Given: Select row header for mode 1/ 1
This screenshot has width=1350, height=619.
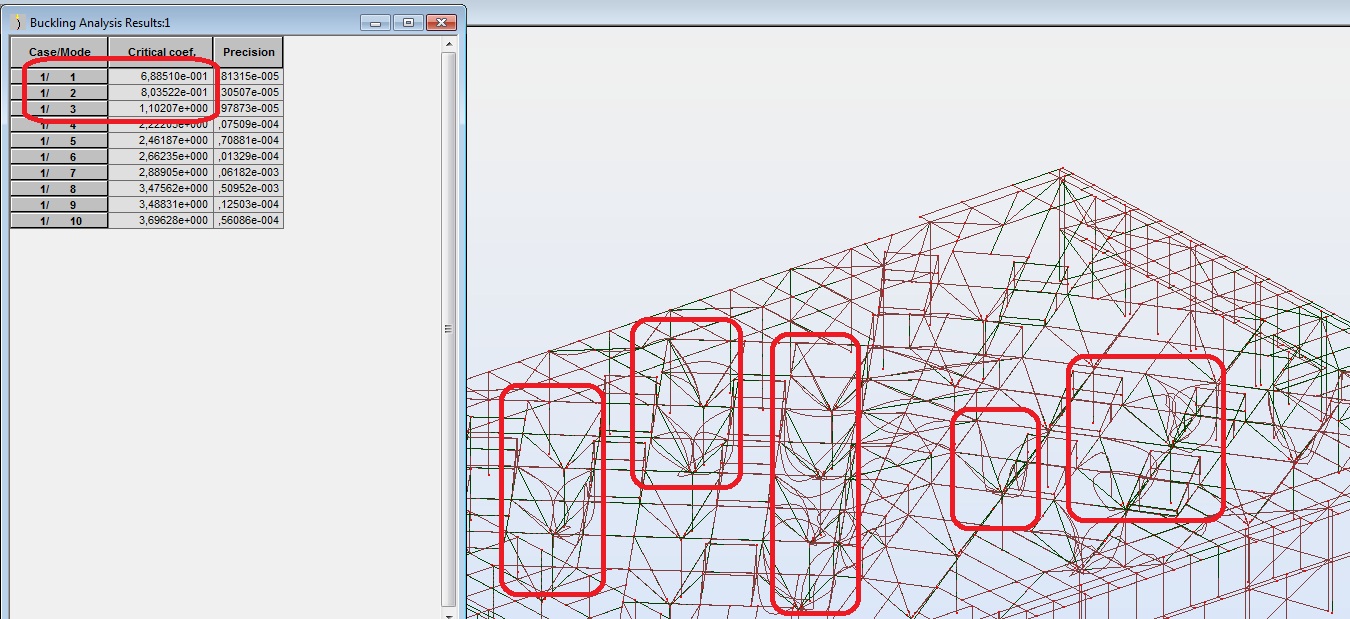Looking at the screenshot, I should [59, 76].
